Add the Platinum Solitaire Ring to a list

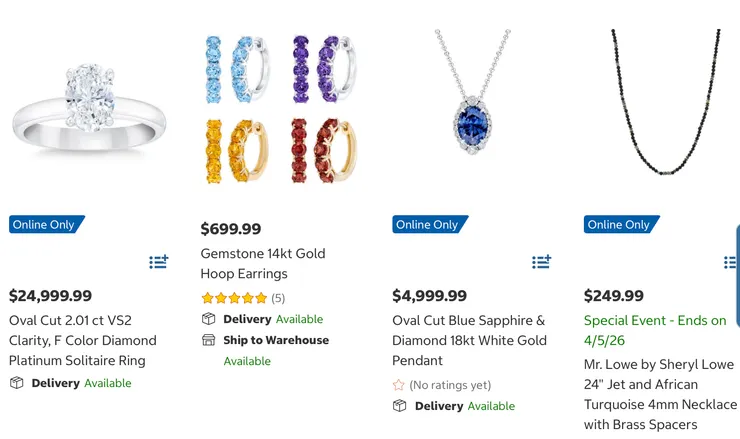coord(159,262)
